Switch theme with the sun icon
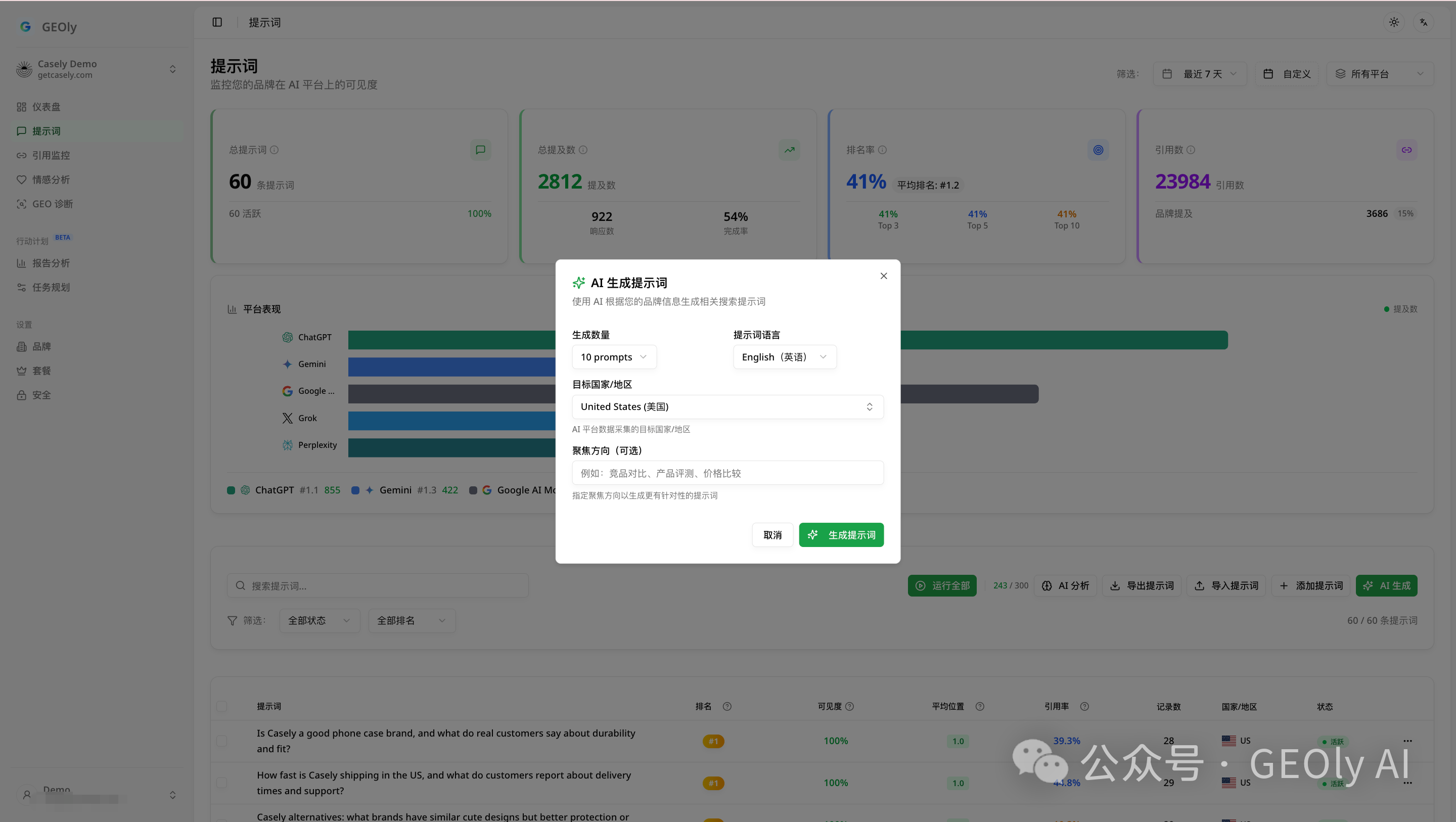 (x=1394, y=22)
